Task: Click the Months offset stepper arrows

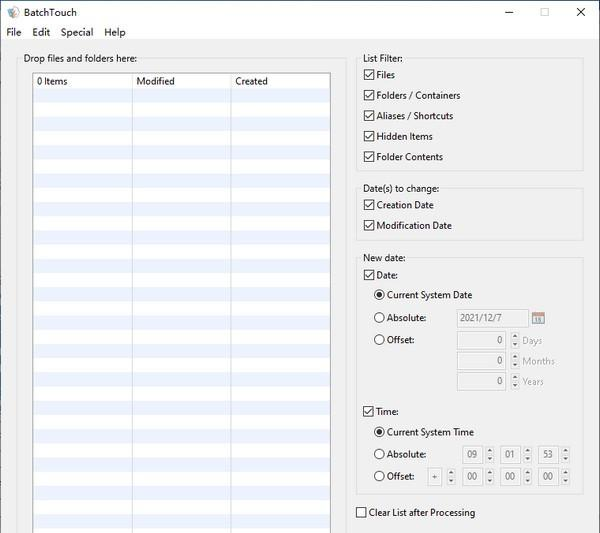Action: [515, 360]
